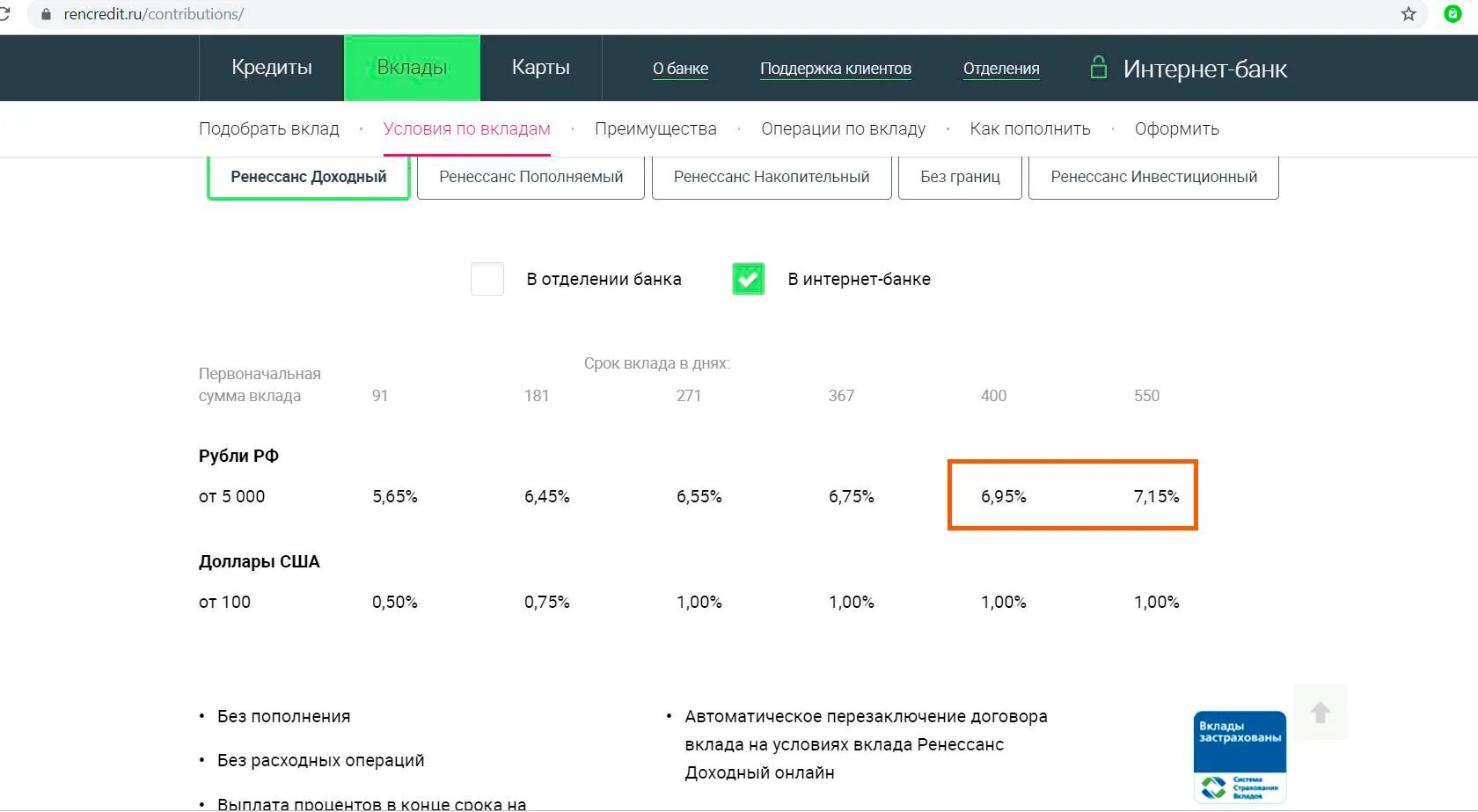
Task: Select the 'Без границ' deposit tab
Action: point(960,177)
